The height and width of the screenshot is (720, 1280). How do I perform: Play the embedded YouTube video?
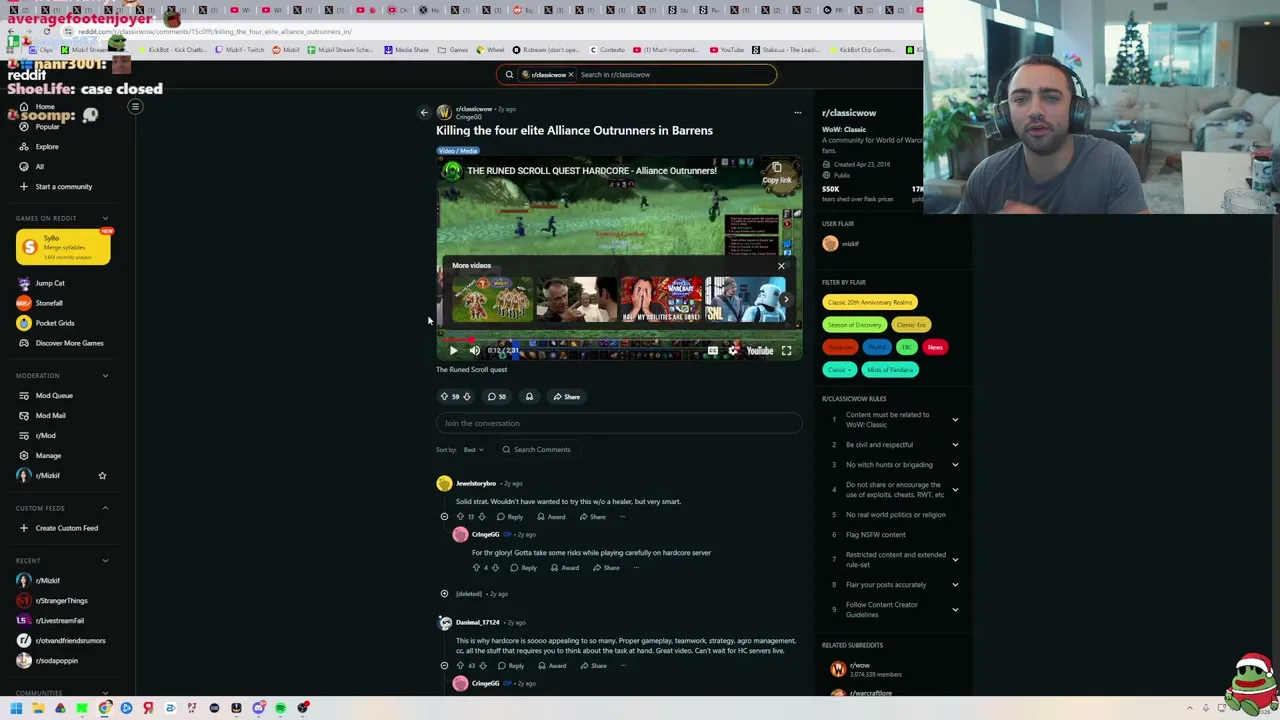click(x=453, y=351)
